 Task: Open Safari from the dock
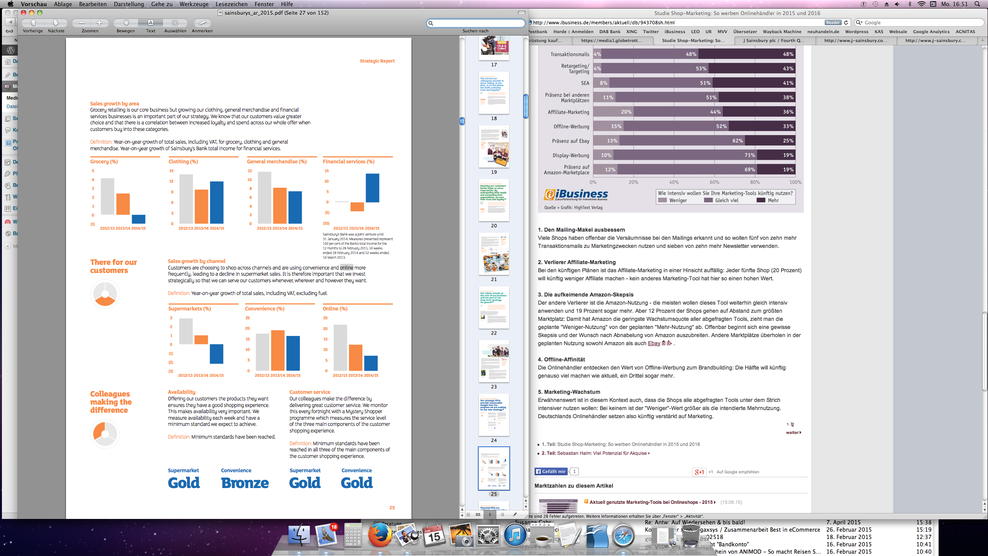point(624,535)
